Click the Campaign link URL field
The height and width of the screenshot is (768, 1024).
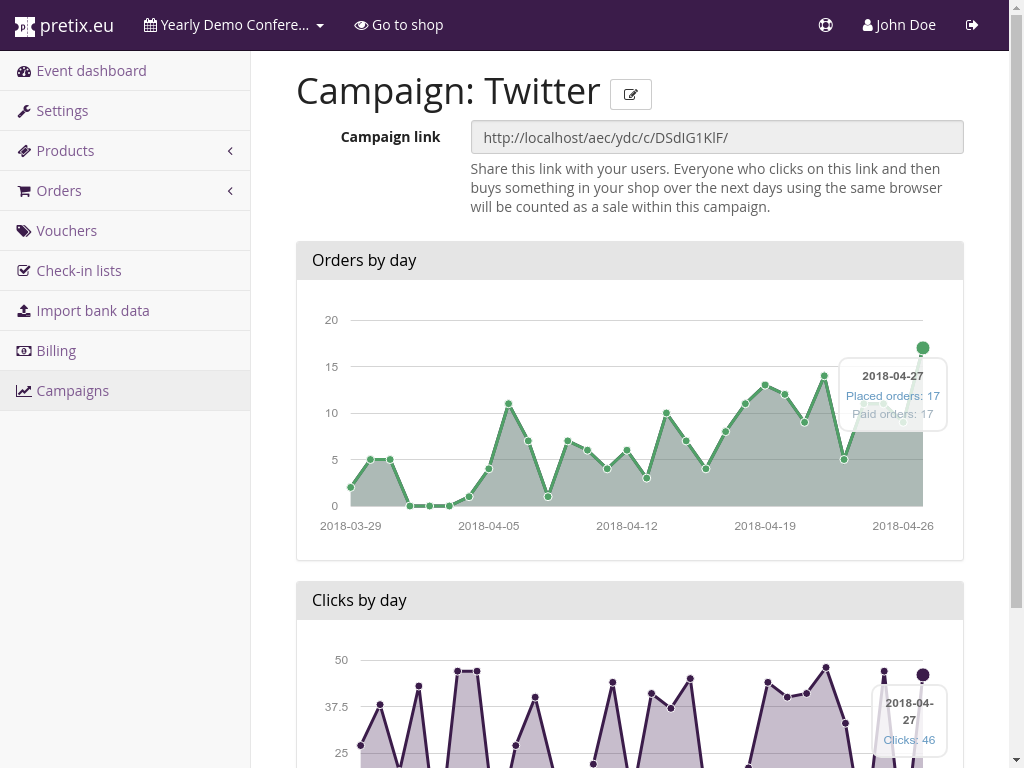pos(717,137)
